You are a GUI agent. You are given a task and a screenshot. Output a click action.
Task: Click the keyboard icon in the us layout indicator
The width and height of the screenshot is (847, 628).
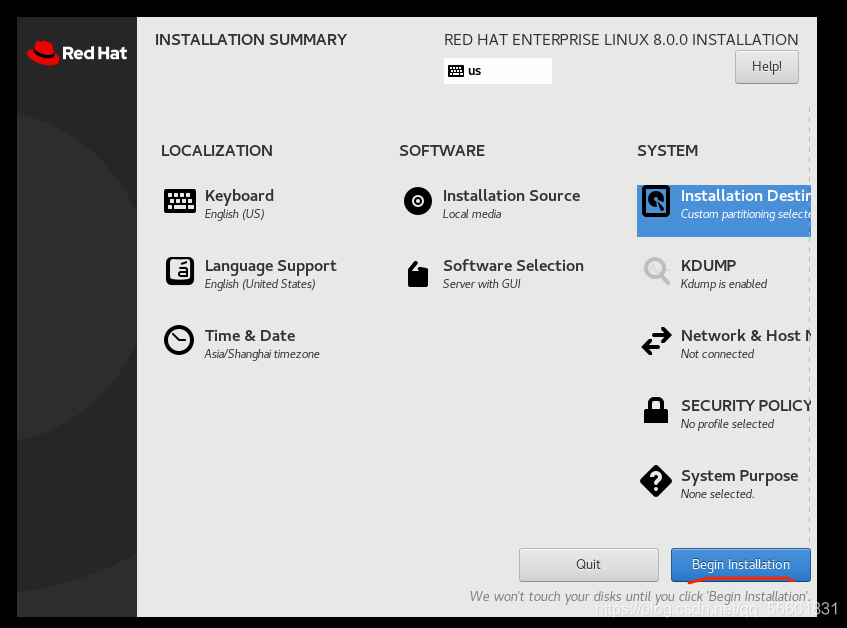pyautogui.click(x=456, y=71)
